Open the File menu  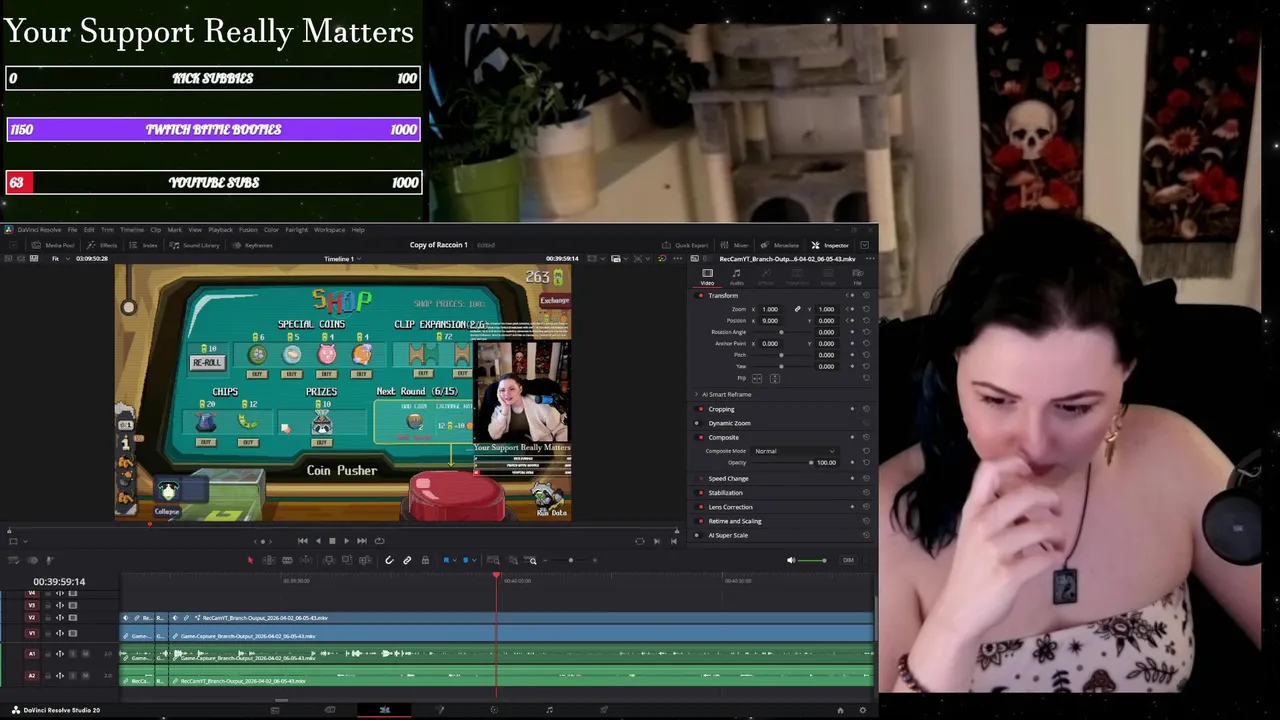72,230
